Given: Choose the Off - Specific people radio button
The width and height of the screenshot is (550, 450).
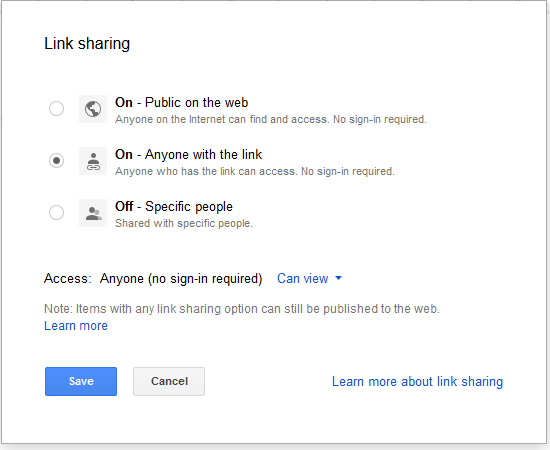Looking at the screenshot, I should 56,213.
